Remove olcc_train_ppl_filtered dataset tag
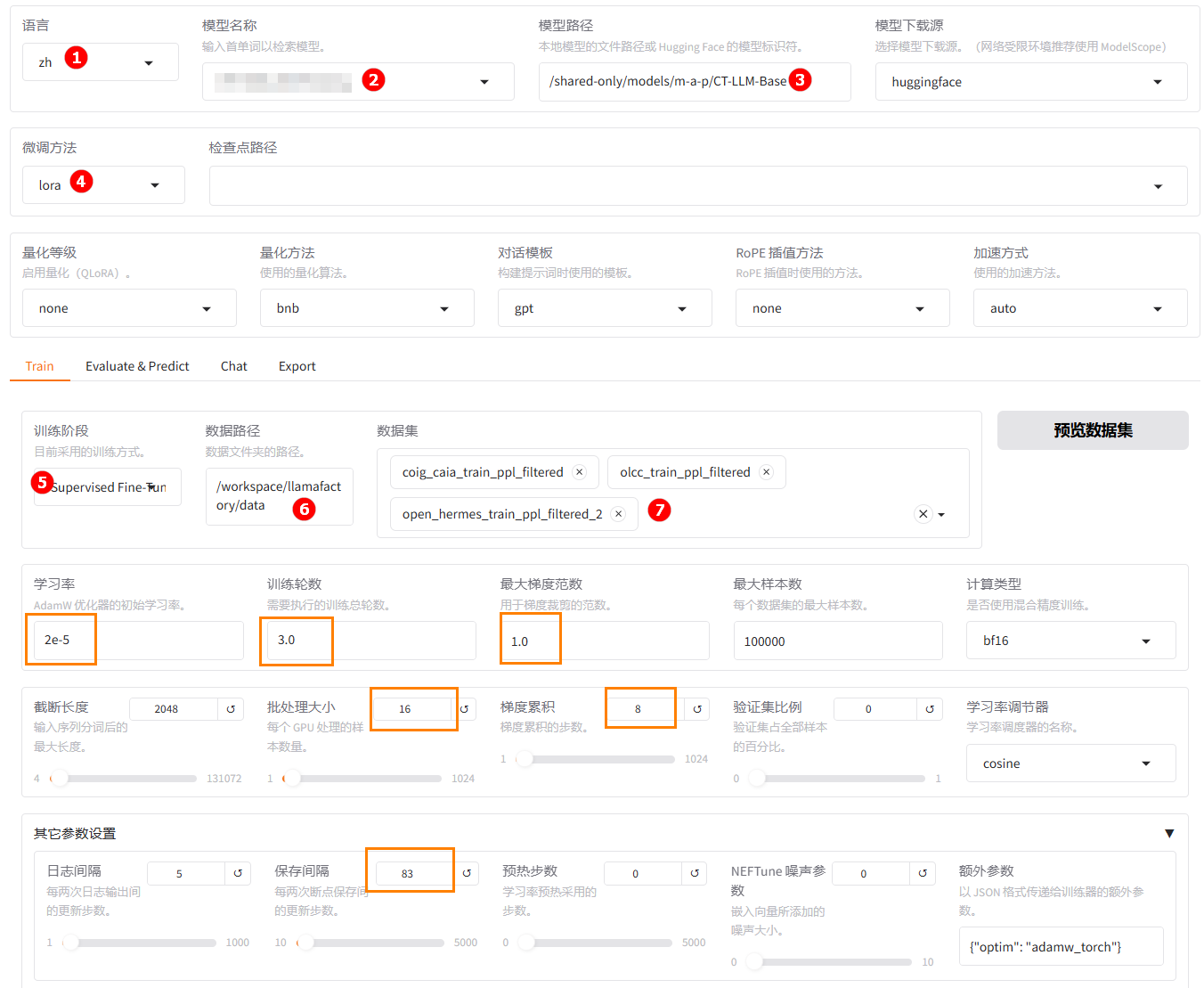The image size is (1204, 988). pos(766,472)
